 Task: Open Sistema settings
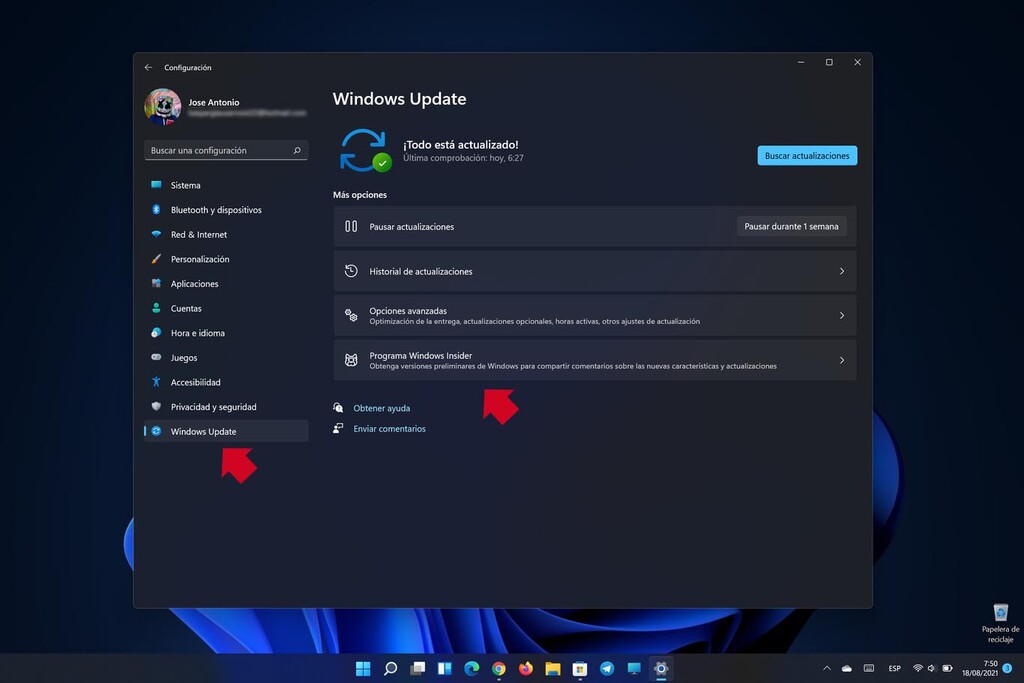(x=226, y=185)
